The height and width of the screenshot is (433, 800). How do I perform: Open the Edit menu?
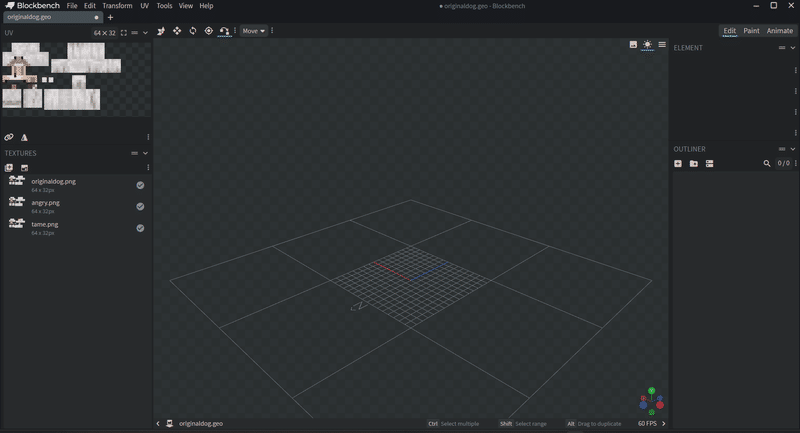(90, 6)
